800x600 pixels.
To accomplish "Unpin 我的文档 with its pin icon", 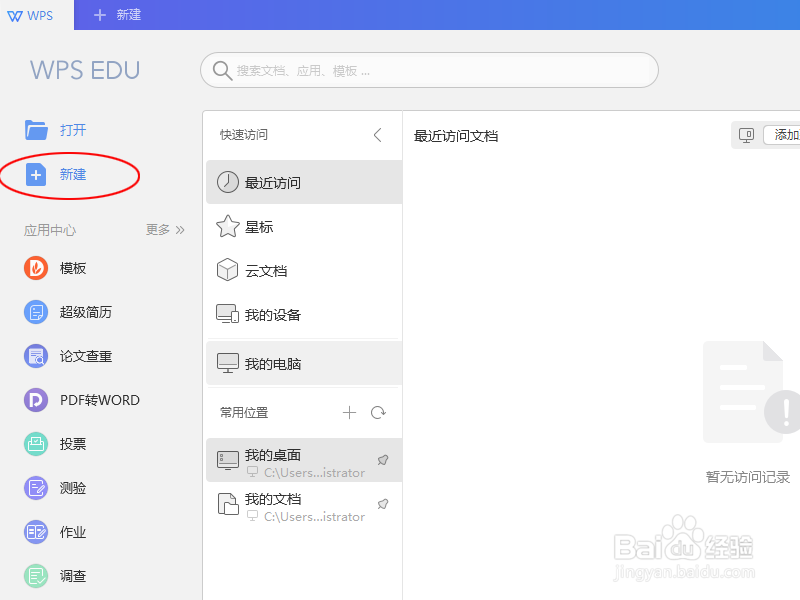I will tap(383, 504).
